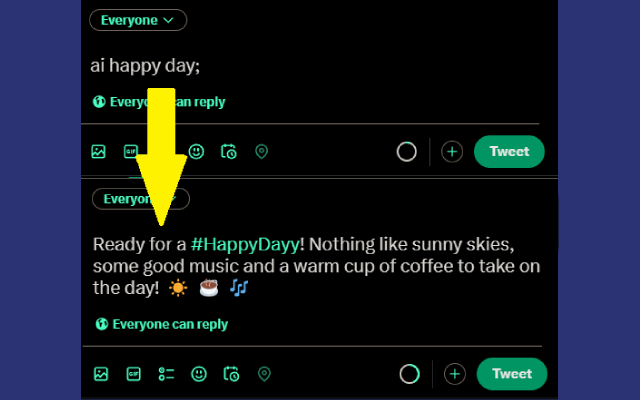Image resolution: width=640 pixels, height=400 pixels.
Task: Open emoji picker in the top composer
Action: [197, 152]
